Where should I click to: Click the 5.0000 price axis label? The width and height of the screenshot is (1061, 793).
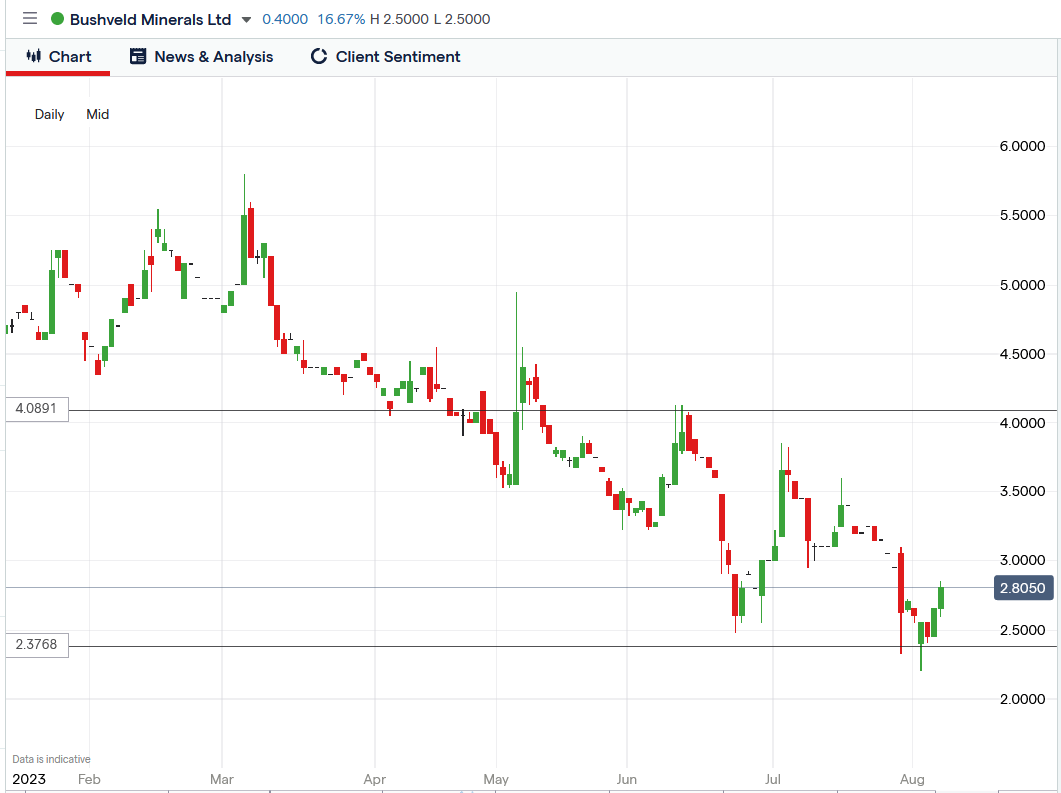tap(1022, 285)
